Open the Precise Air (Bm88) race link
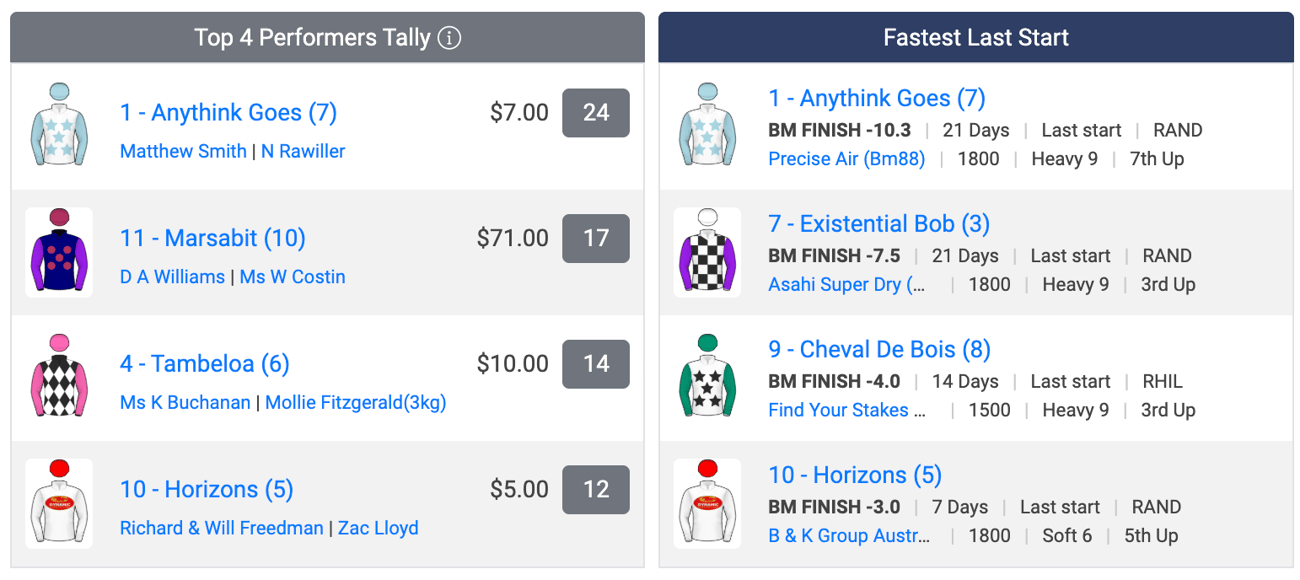Viewport: 1300px width, 580px height. pos(847,158)
